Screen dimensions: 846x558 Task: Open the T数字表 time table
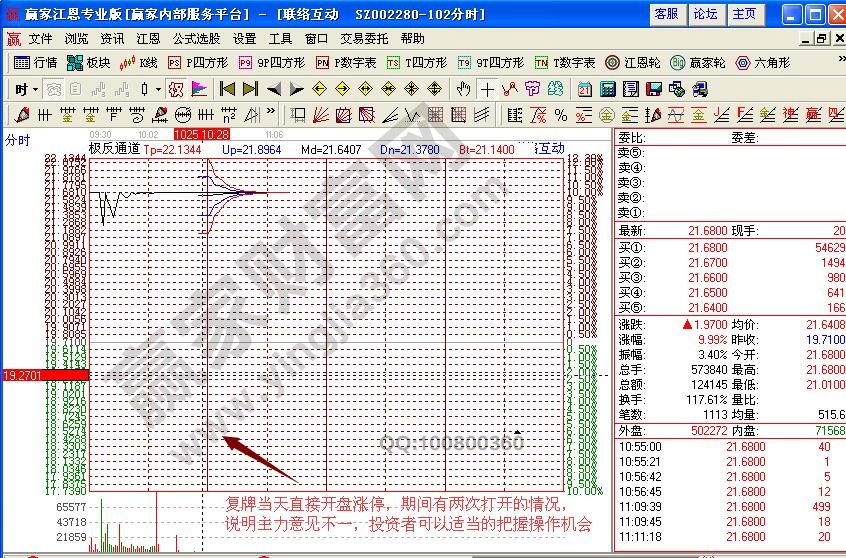(x=565, y=63)
